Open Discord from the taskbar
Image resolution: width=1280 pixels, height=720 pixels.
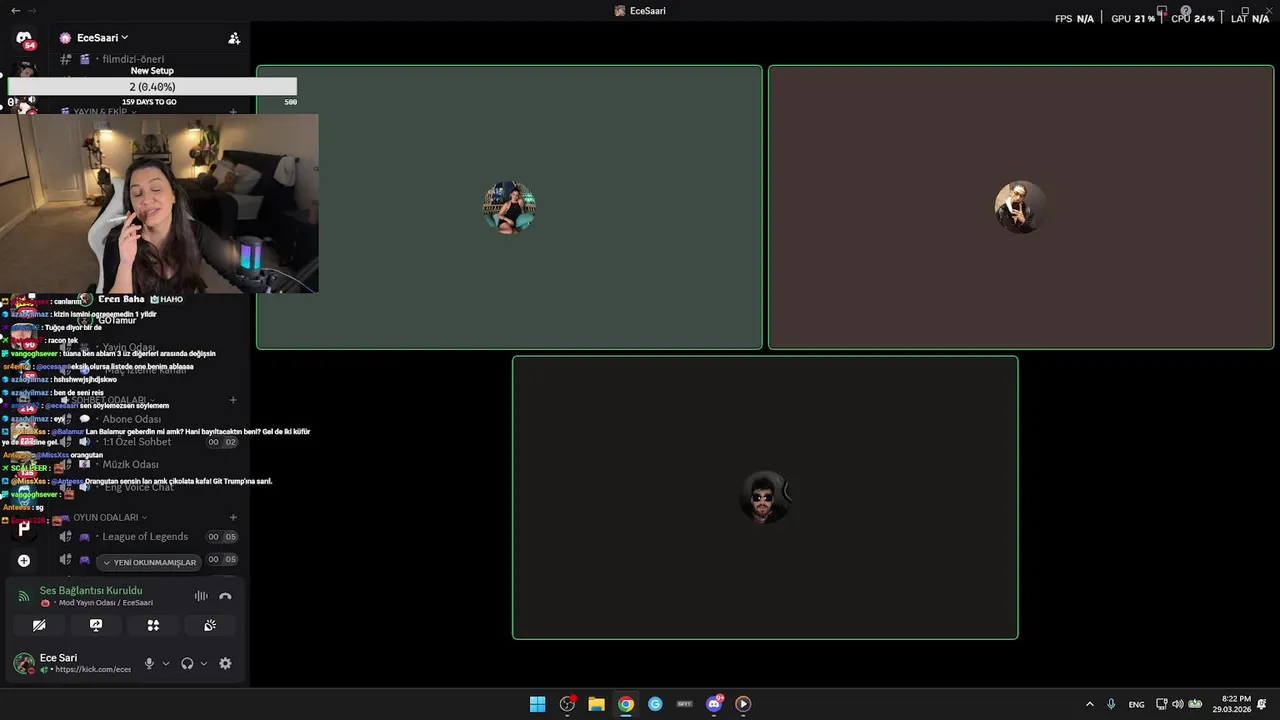[x=714, y=704]
